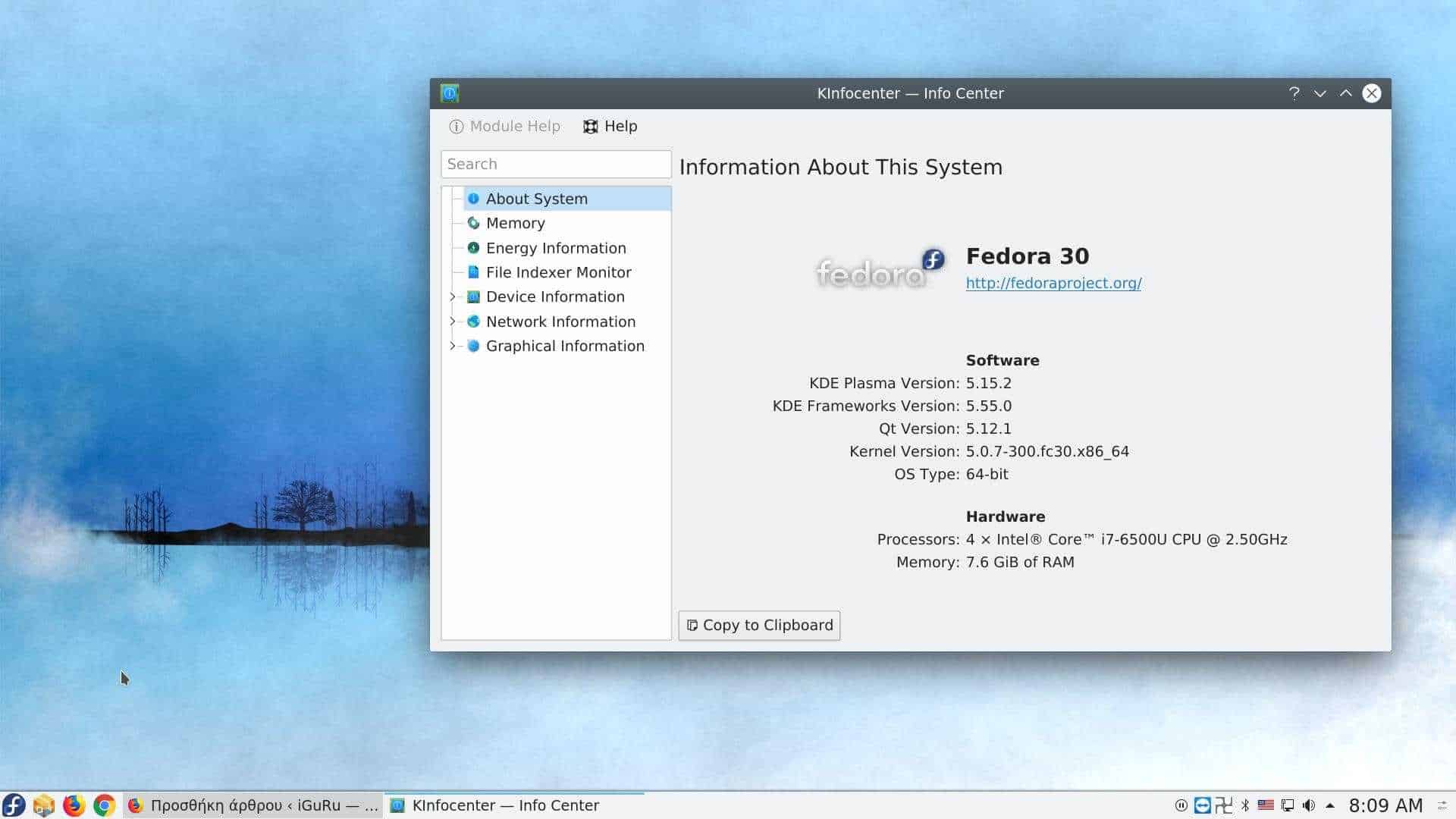
Task: Expand the hidden system tray icons arrow
Action: click(x=1330, y=805)
